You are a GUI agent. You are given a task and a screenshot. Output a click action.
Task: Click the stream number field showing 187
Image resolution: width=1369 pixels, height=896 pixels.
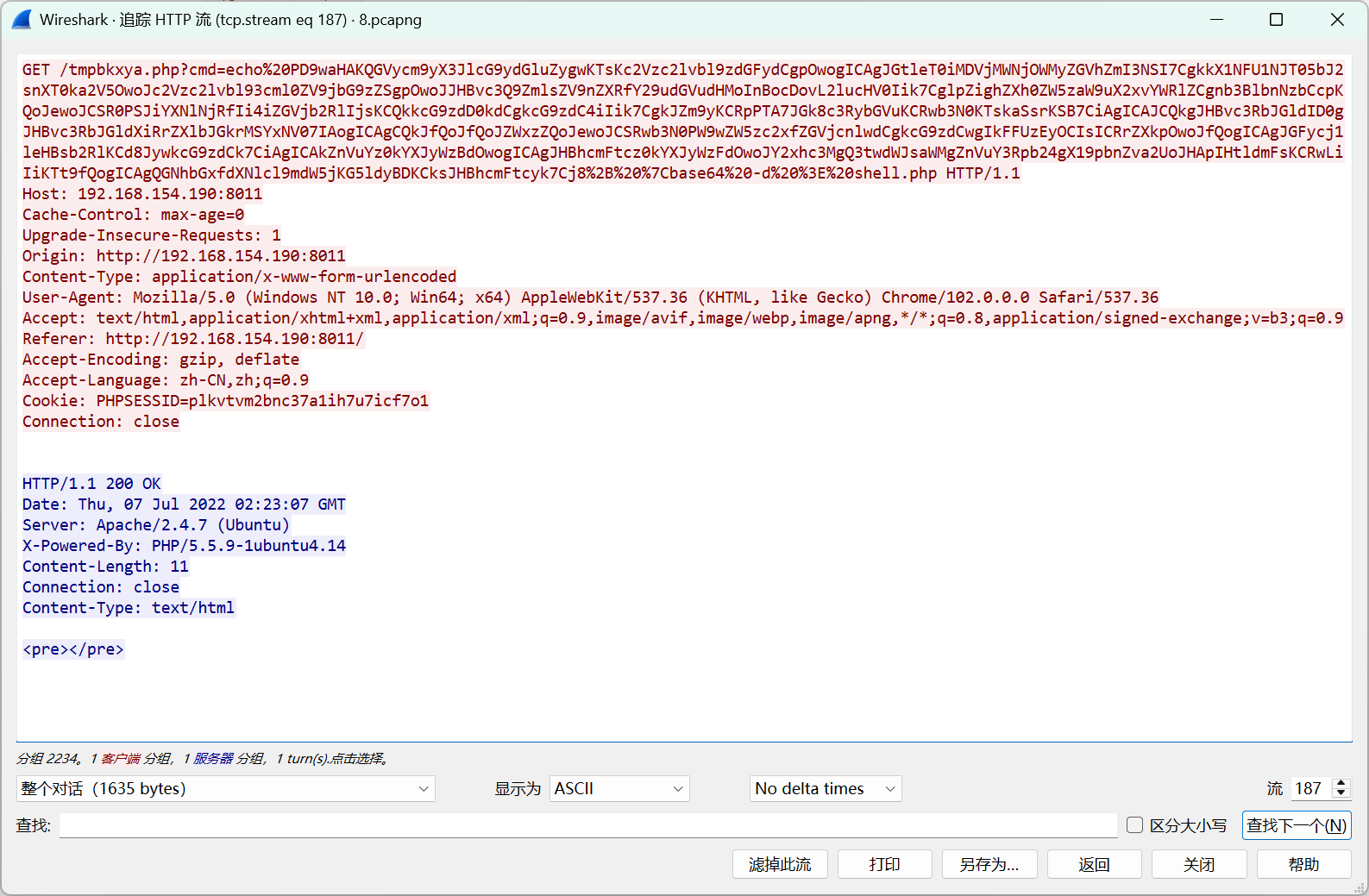pos(1309,788)
